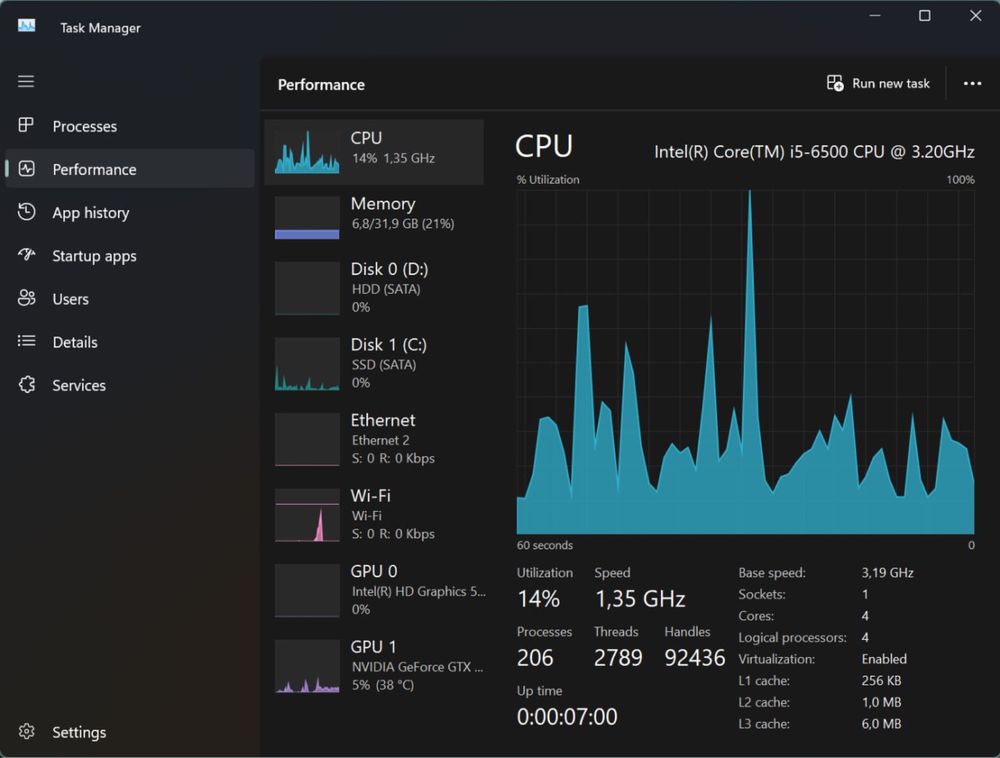This screenshot has width=1000, height=758.
Task: Open the Services label in sidebar
Action: (79, 385)
